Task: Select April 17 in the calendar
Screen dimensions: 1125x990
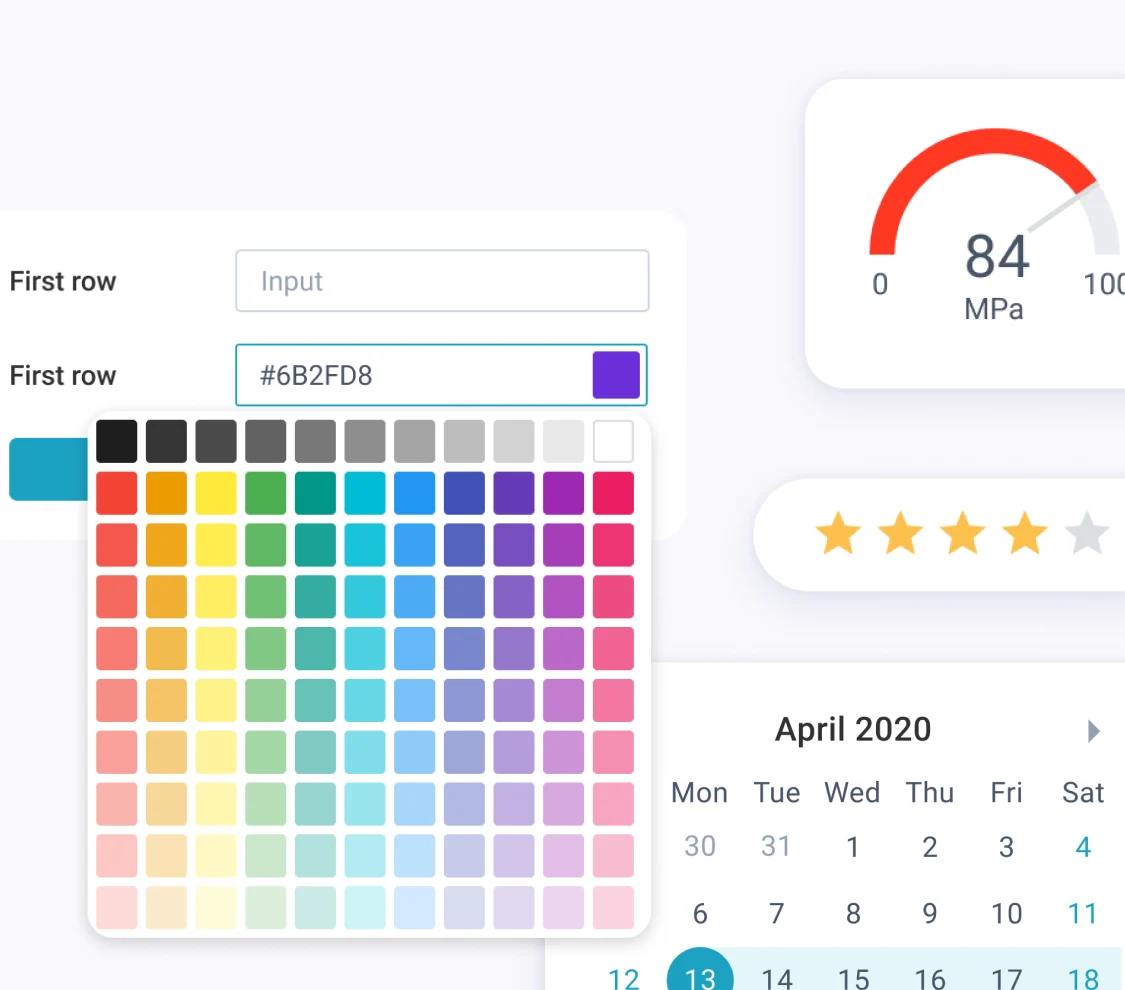Action: coord(1007,979)
